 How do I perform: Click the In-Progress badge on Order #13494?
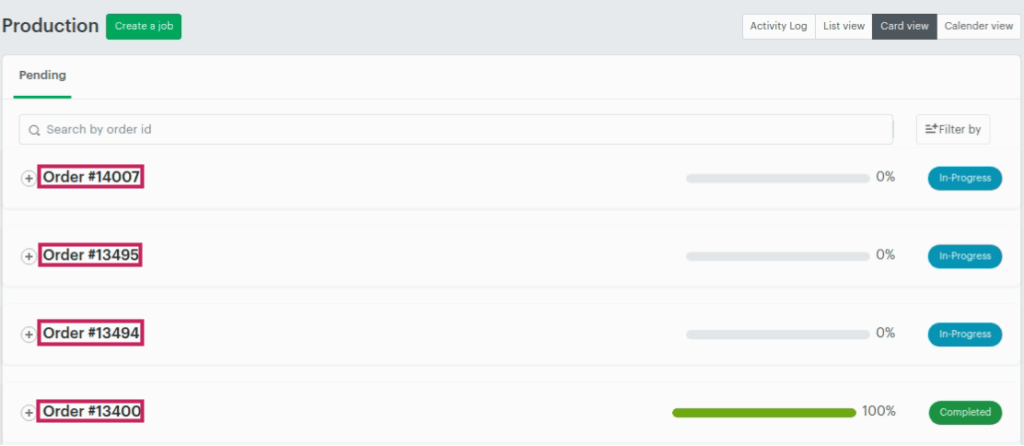point(965,334)
